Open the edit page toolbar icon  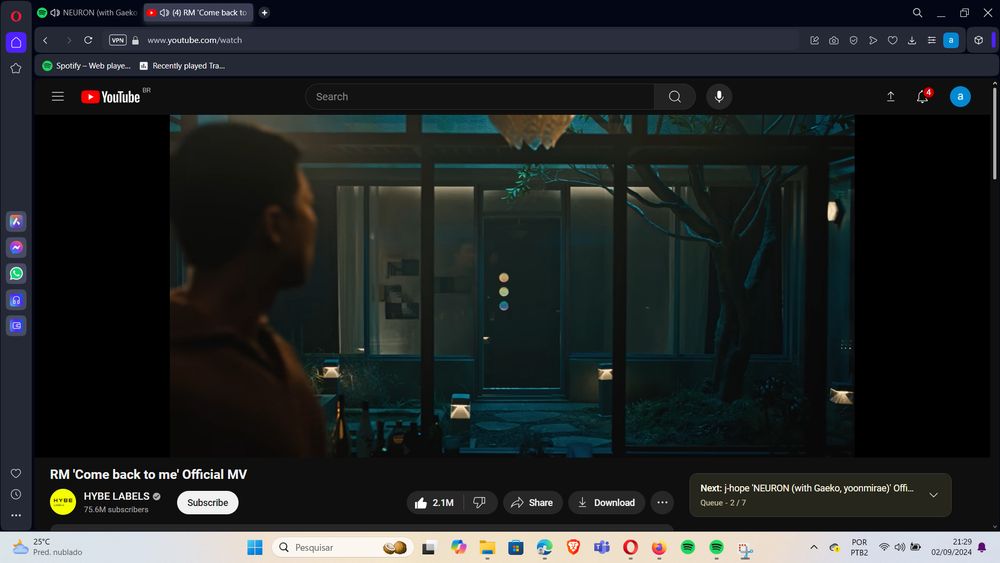tap(814, 40)
